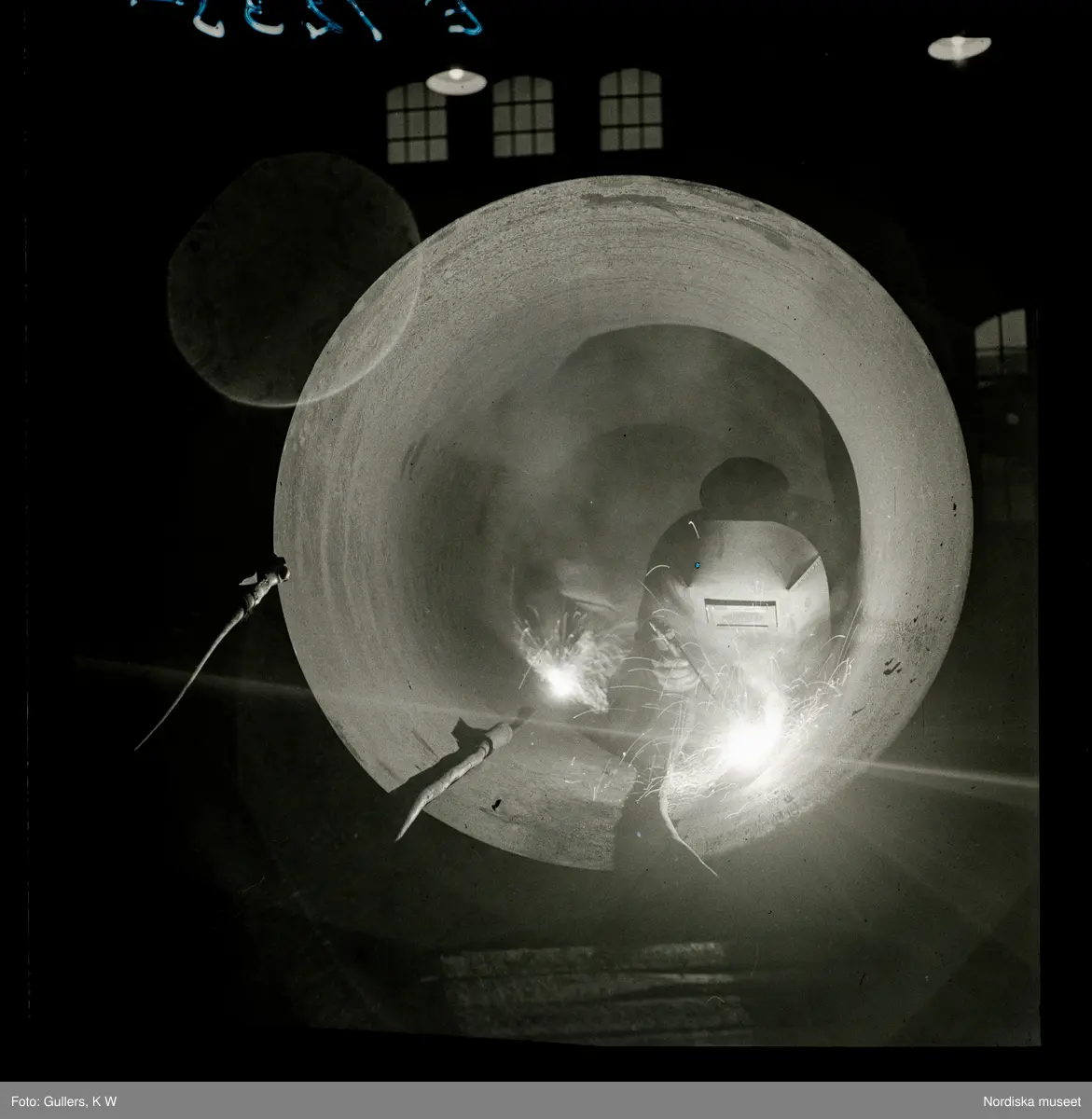Click the rightmost arched window in the top row
This screenshot has height=1119, width=1092.
click(x=630, y=110)
